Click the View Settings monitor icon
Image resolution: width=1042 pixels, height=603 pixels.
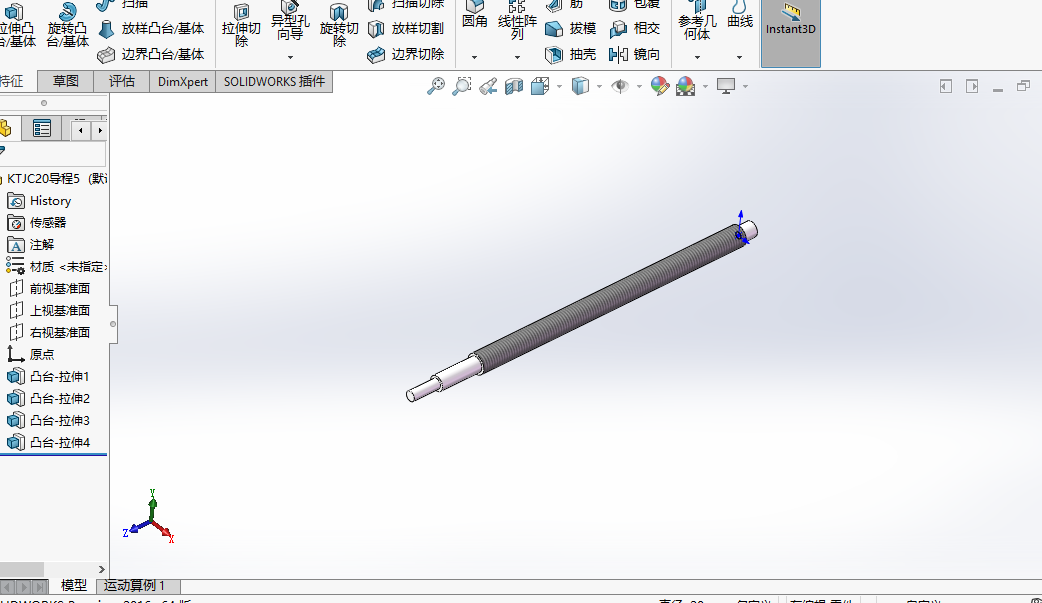click(726, 86)
